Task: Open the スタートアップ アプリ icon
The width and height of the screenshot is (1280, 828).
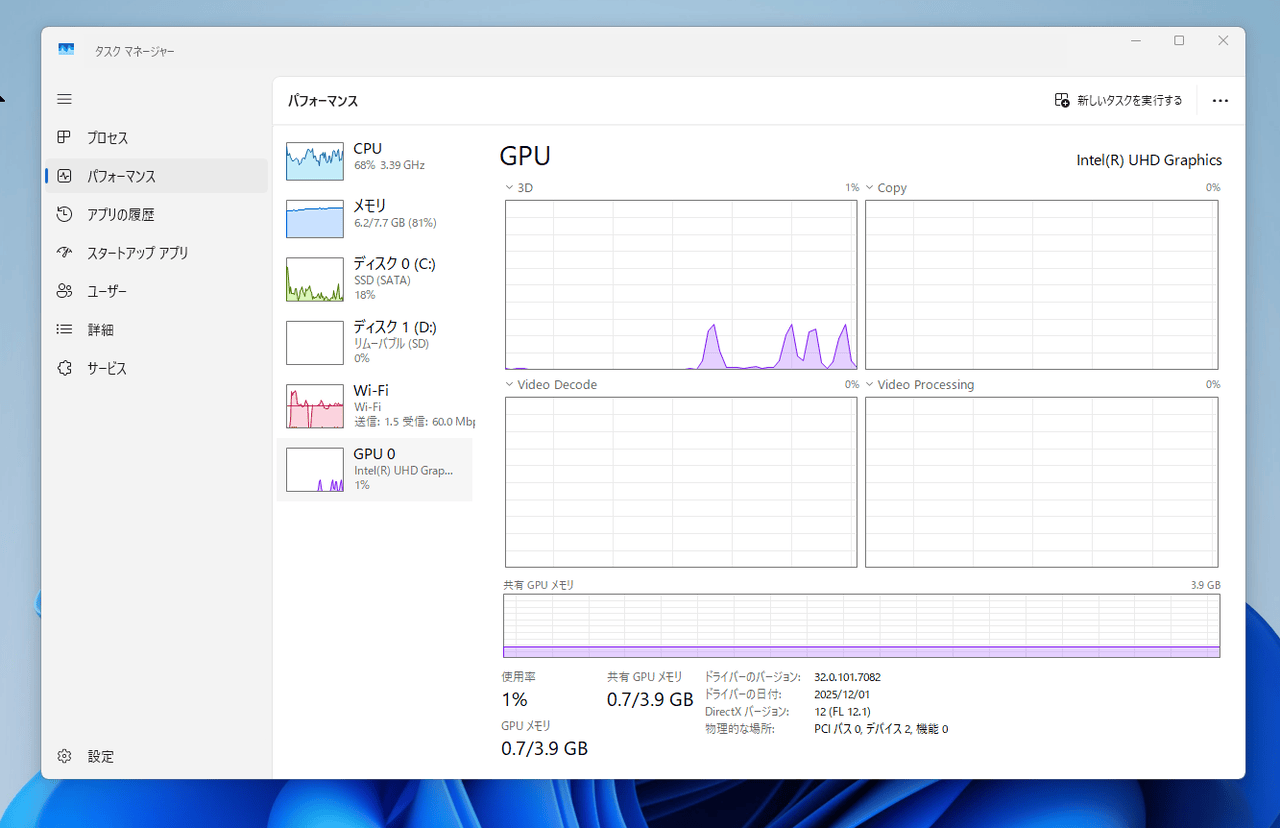Action: coord(65,253)
